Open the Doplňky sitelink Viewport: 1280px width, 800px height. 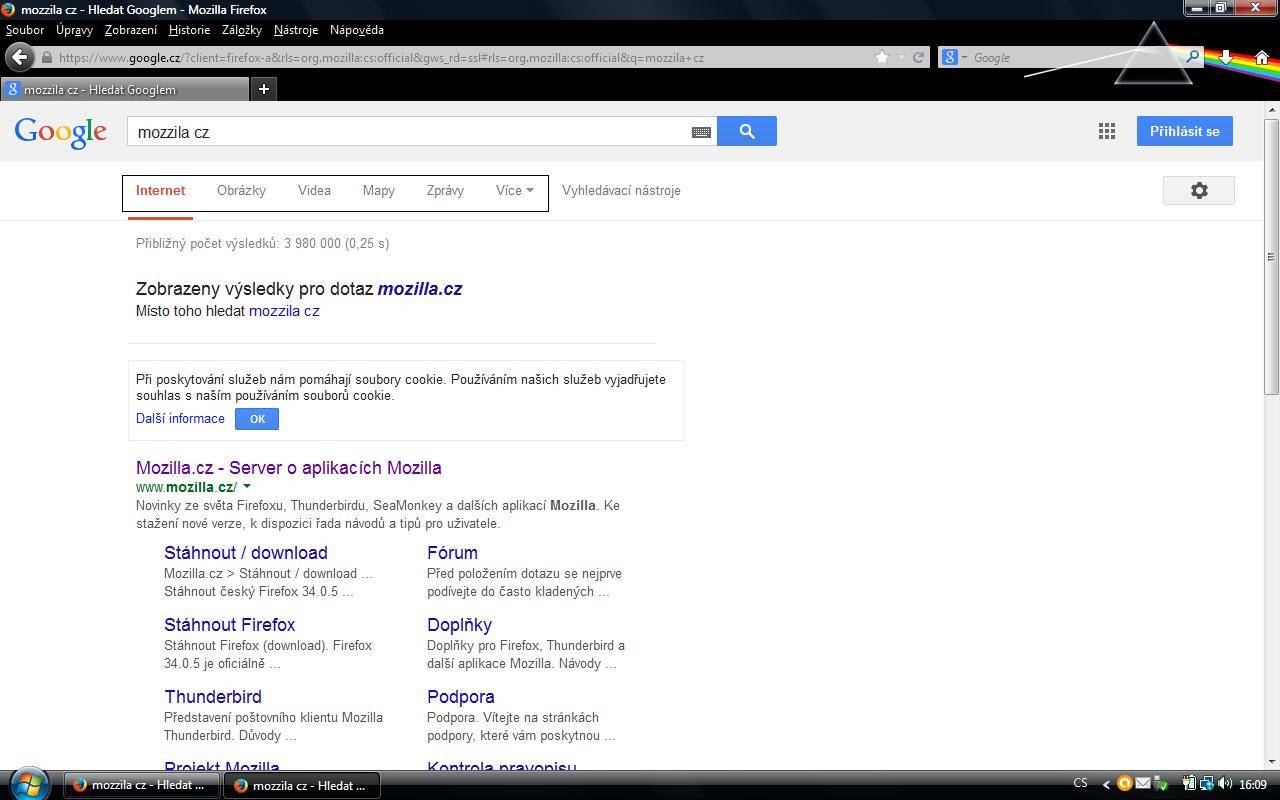460,625
